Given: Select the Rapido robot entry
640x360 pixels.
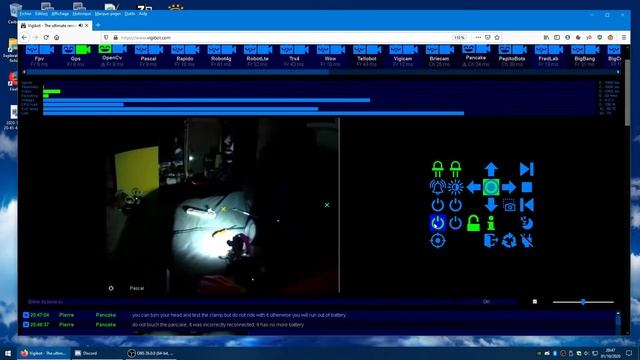Looking at the screenshot, I should pyautogui.click(x=184, y=56).
